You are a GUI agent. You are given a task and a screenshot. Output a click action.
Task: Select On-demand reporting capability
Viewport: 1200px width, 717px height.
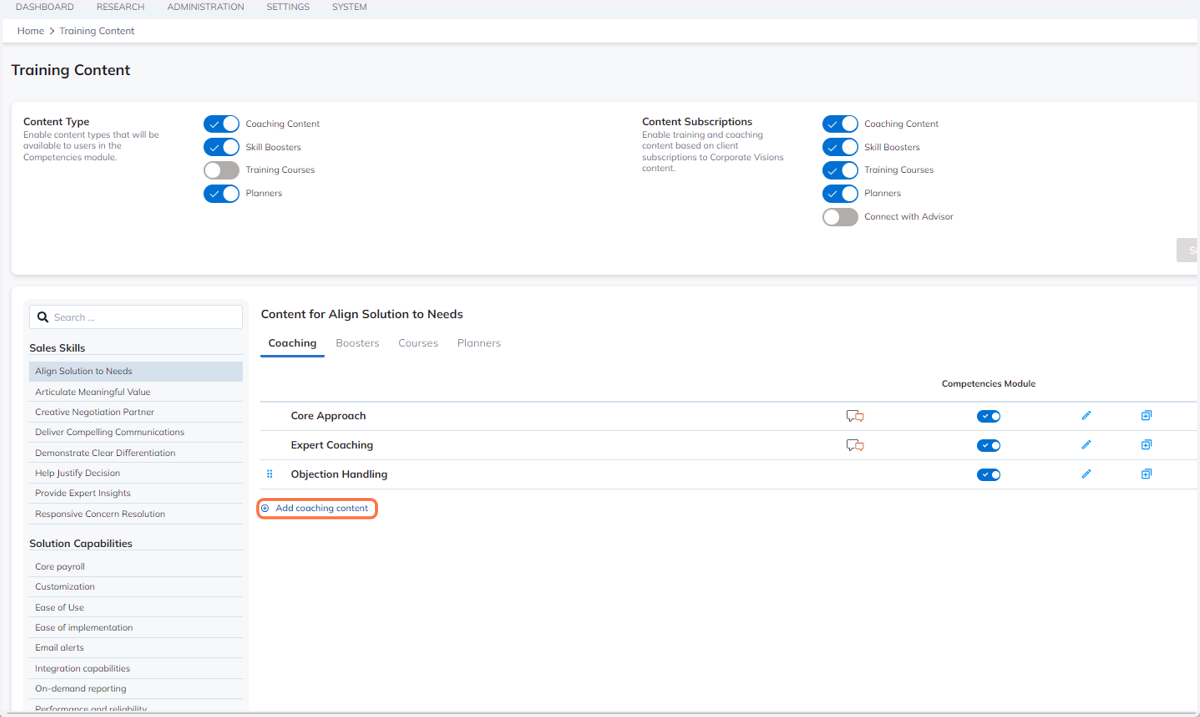point(136,689)
